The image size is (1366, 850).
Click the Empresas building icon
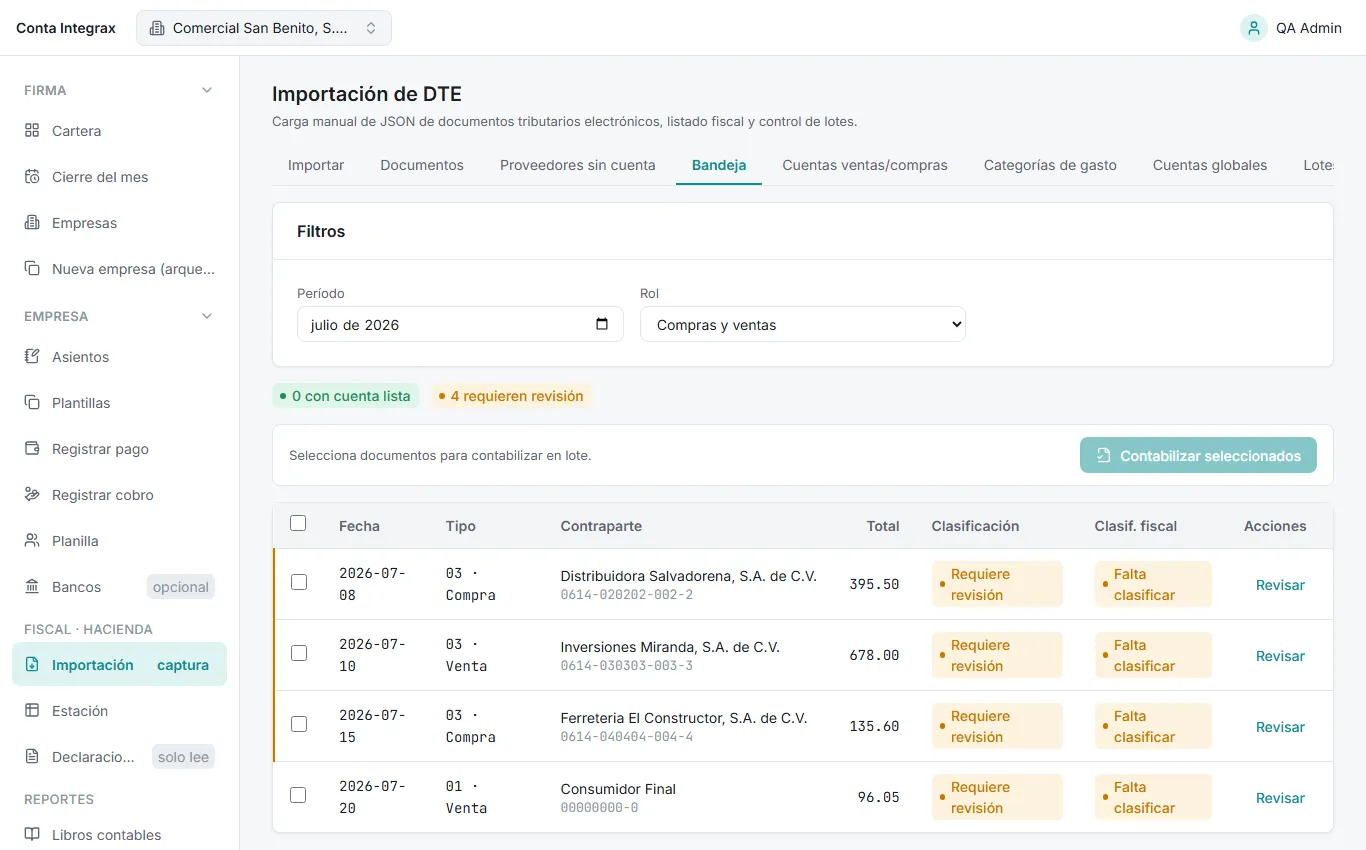[32, 223]
